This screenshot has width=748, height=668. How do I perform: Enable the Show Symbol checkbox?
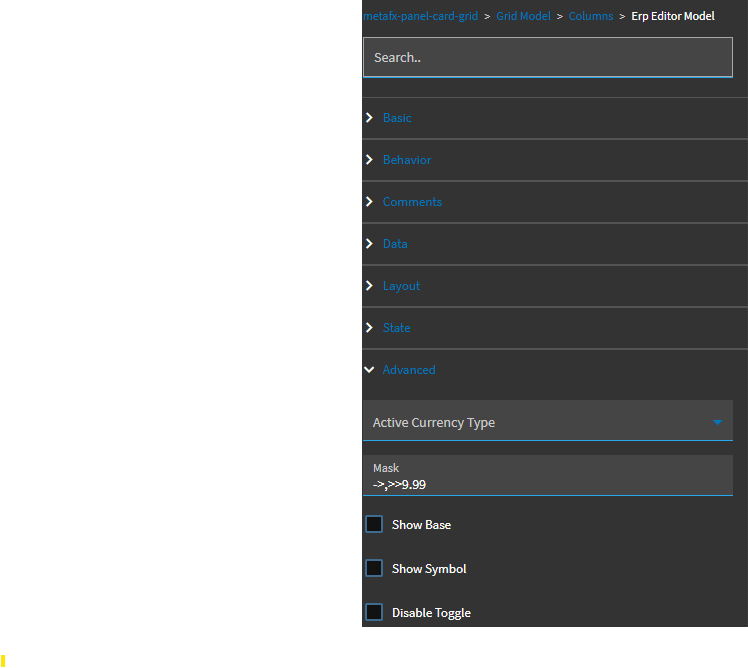(374, 568)
